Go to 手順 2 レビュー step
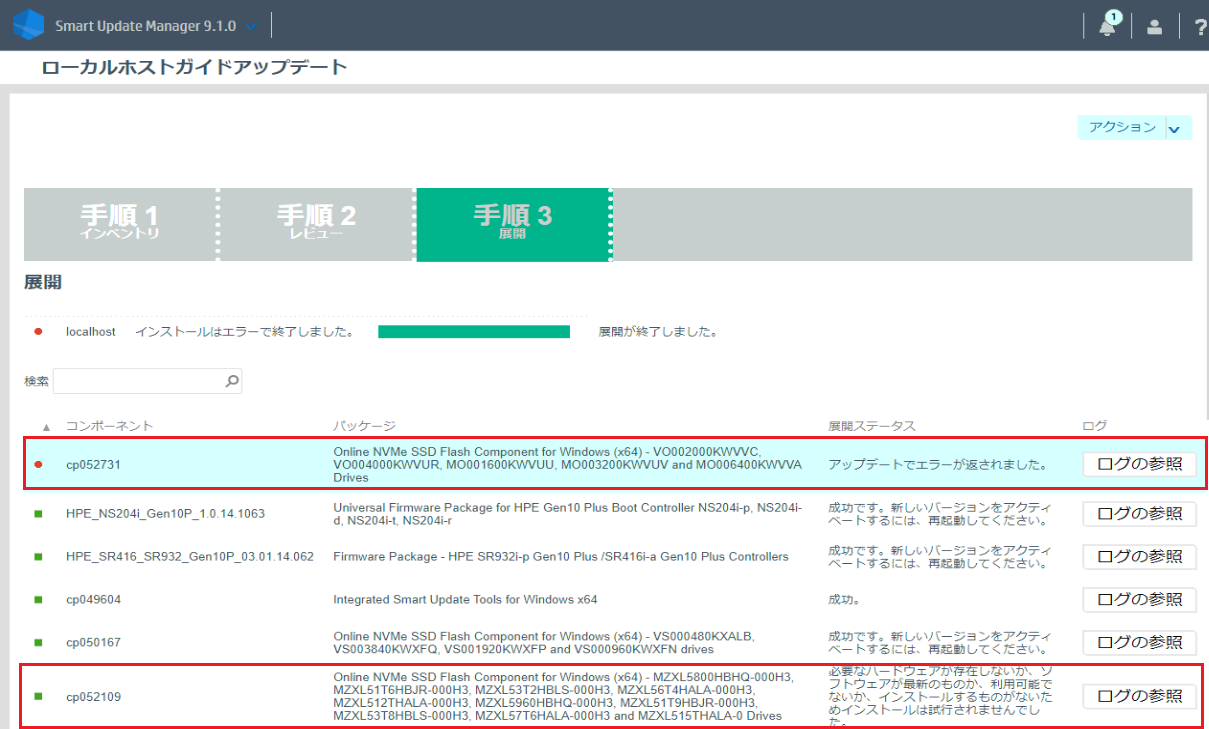Image resolution: width=1209 pixels, height=729 pixels. pyautogui.click(x=316, y=224)
